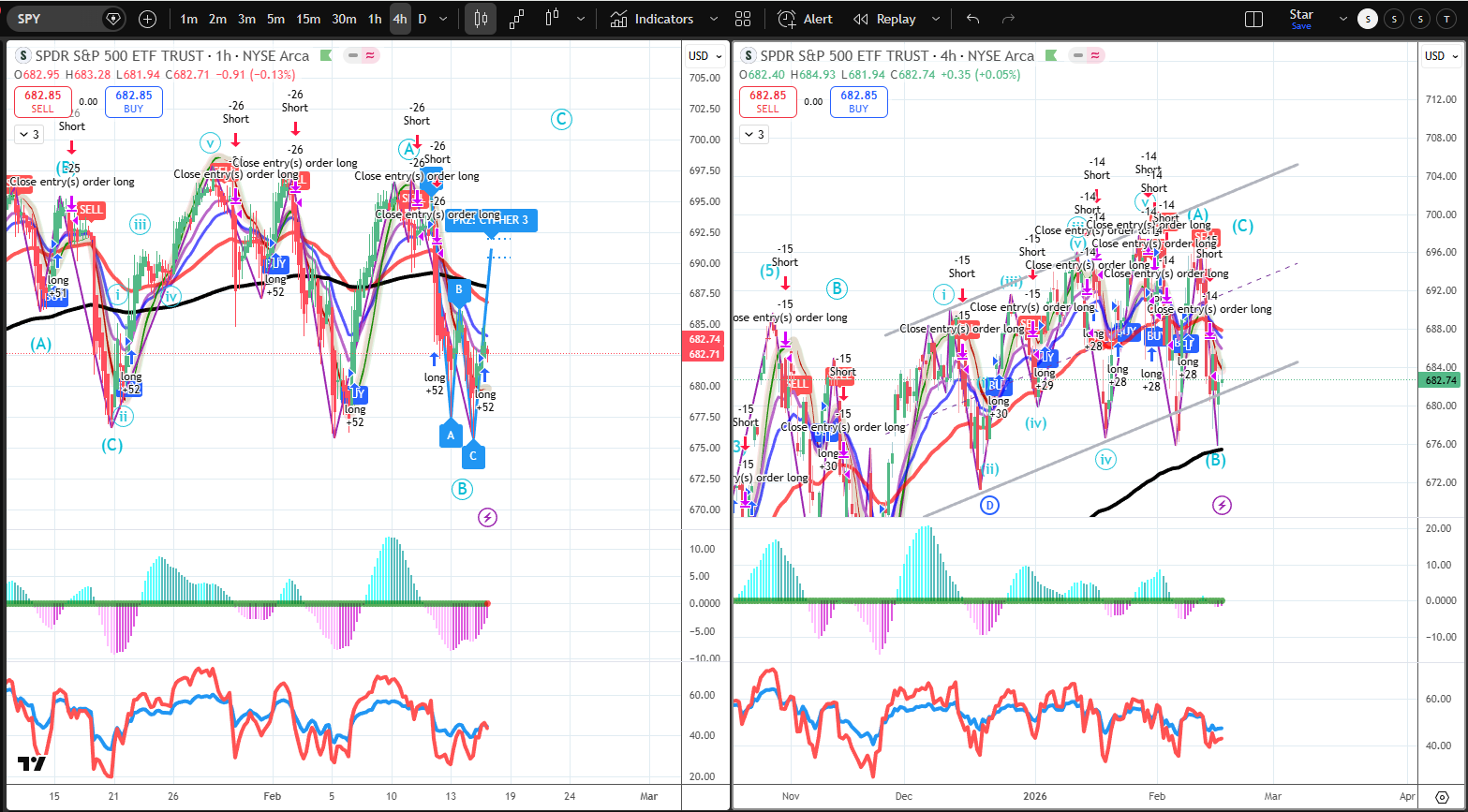Click the BUY 682.85 button on 1h chart
Image resolution: width=1468 pixels, height=812 pixels.
[134, 102]
